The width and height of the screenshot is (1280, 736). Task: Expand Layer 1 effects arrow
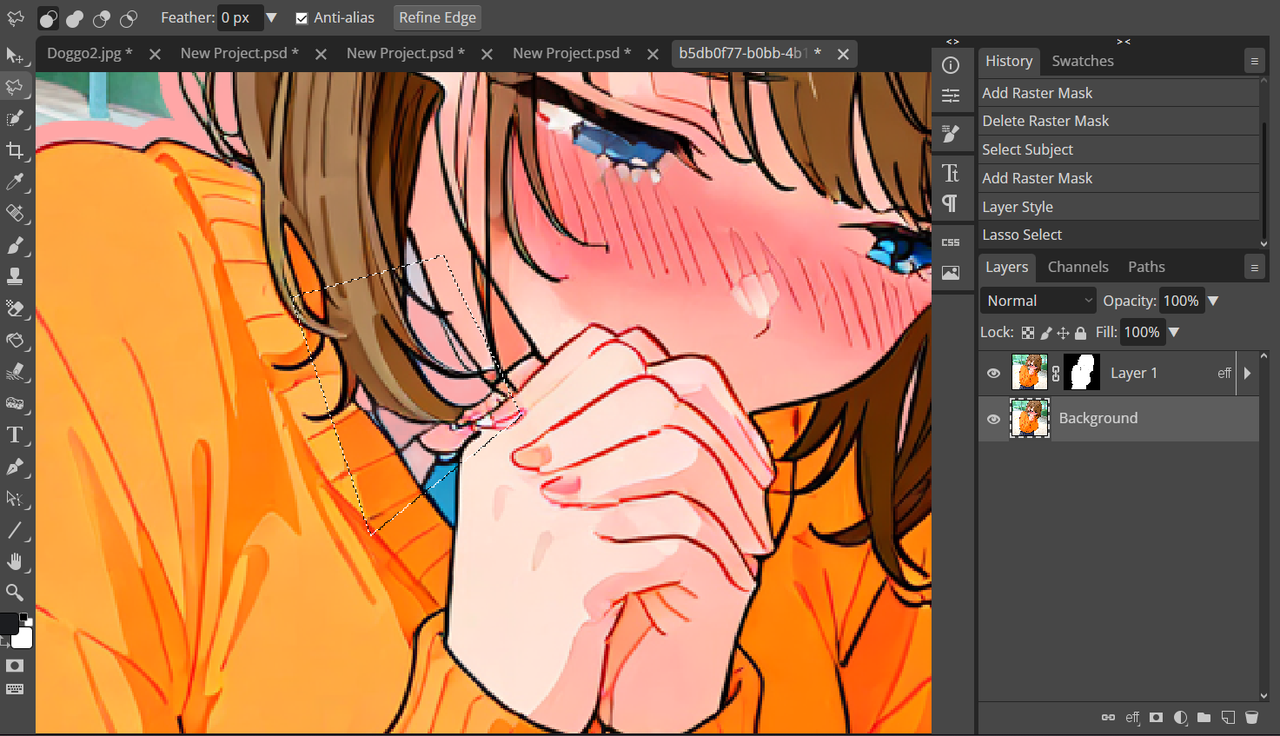click(x=1247, y=373)
